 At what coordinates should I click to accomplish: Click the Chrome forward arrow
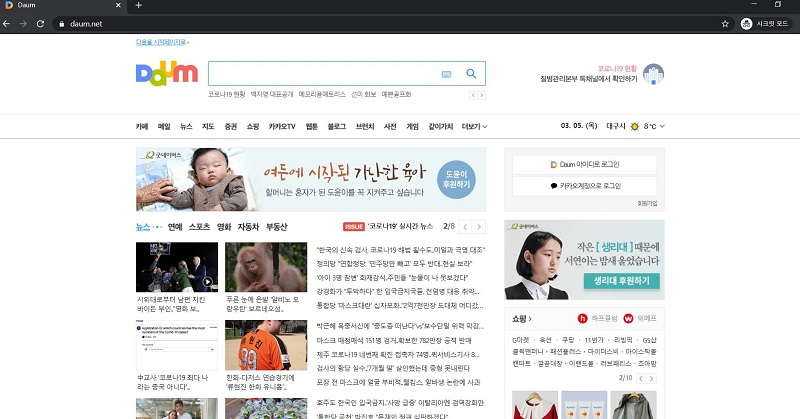pyautogui.click(x=23, y=23)
